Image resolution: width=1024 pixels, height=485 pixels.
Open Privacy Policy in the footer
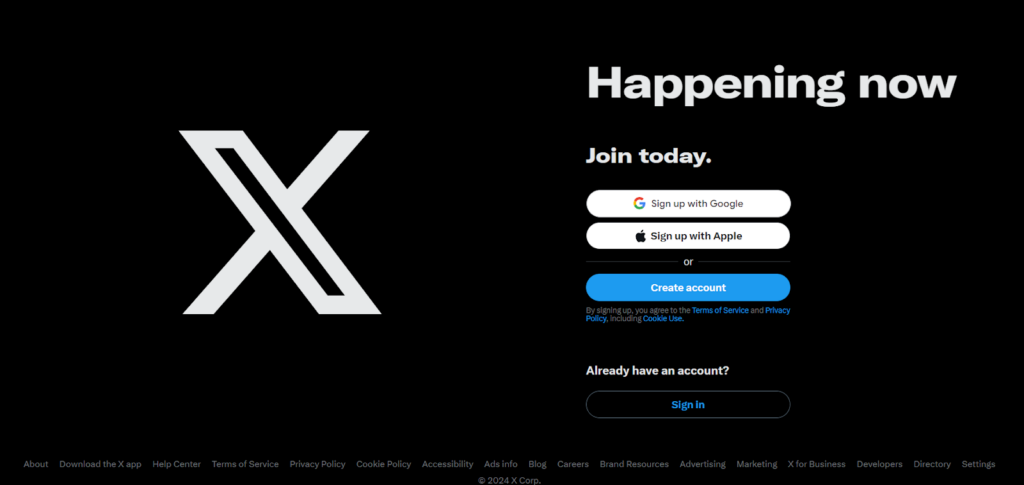(317, 464)
